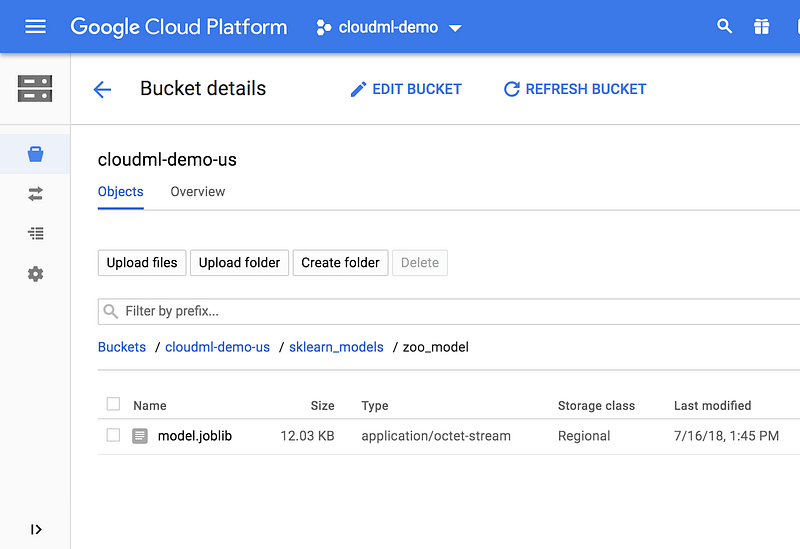The height and width of the screenshot is (549, 800).
Task: Click the Storage product icon
Action: [x=35, y=88]
